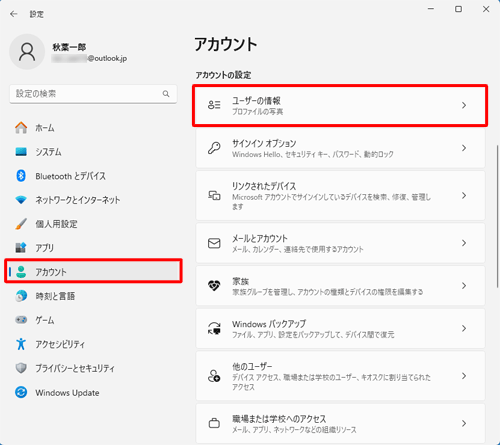This screenshot has height=445, width=500.
Task: Click the Windows Update sync icon
Action: (x=21, y=392)
